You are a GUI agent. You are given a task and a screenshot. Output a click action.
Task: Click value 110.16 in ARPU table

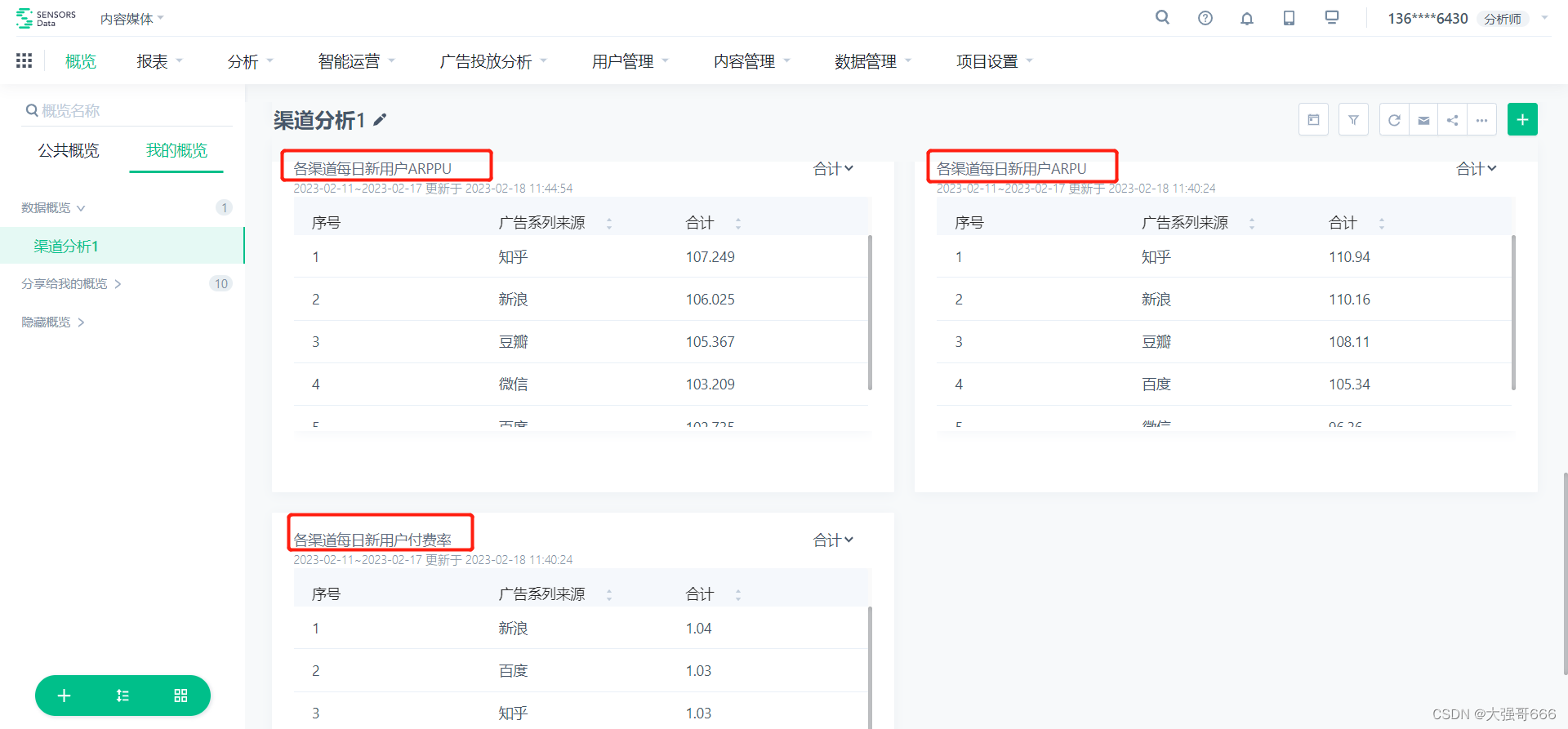click(x=1349, y=300)
